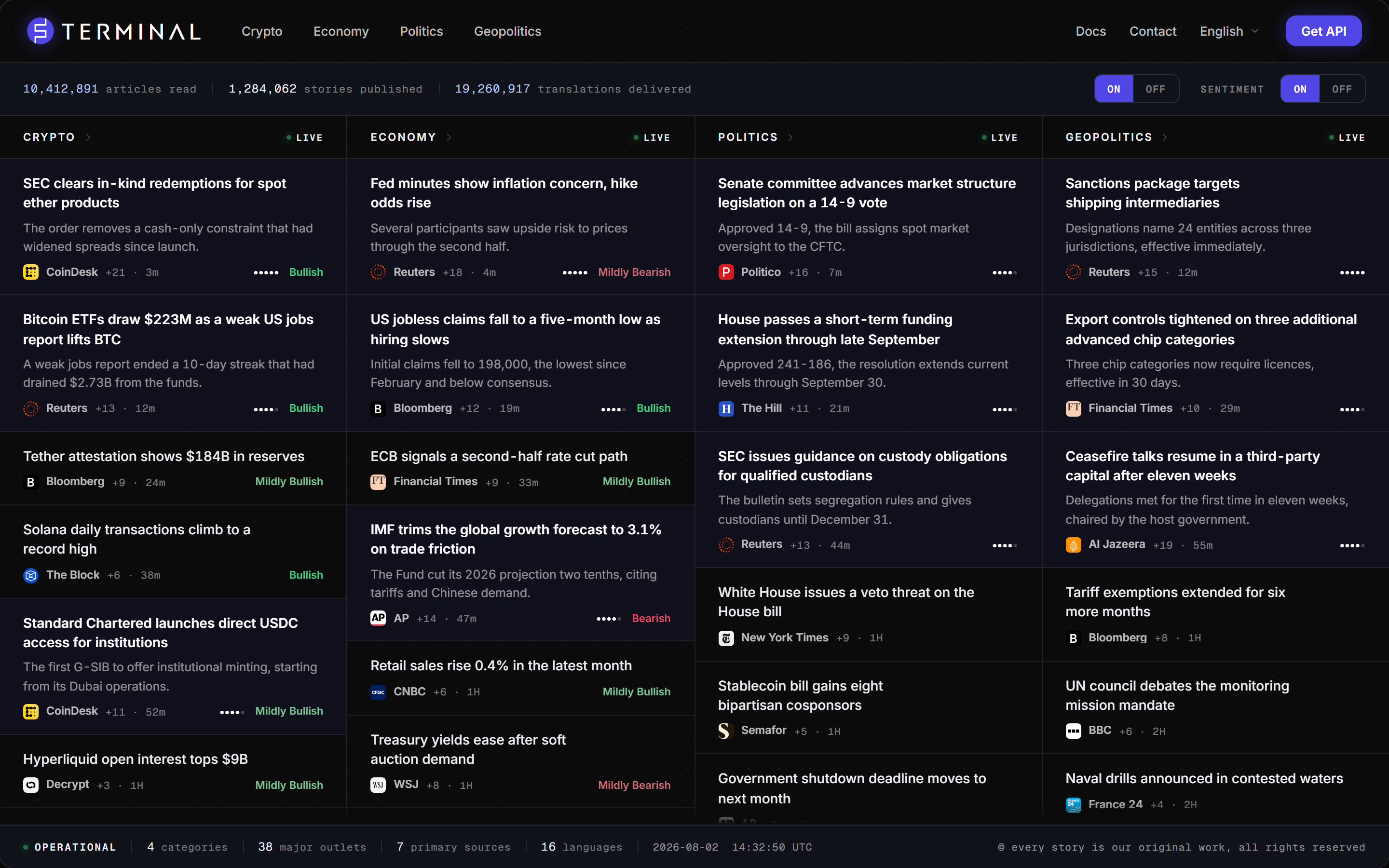This screenshot has height=868, width=1389.
Task: Click France 24 icon on Naval drills story
Action: point(1073,804)
